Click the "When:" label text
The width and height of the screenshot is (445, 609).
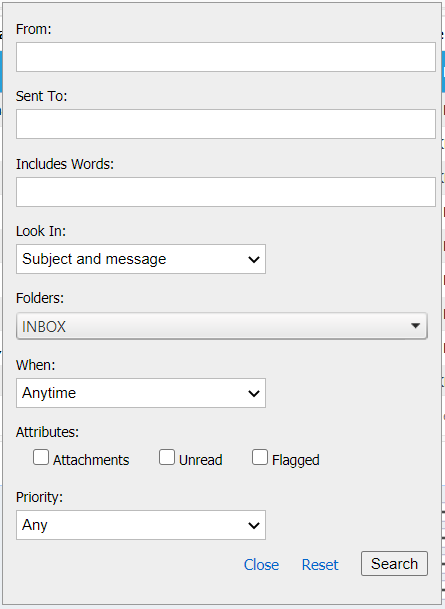(x=35, y=365)
